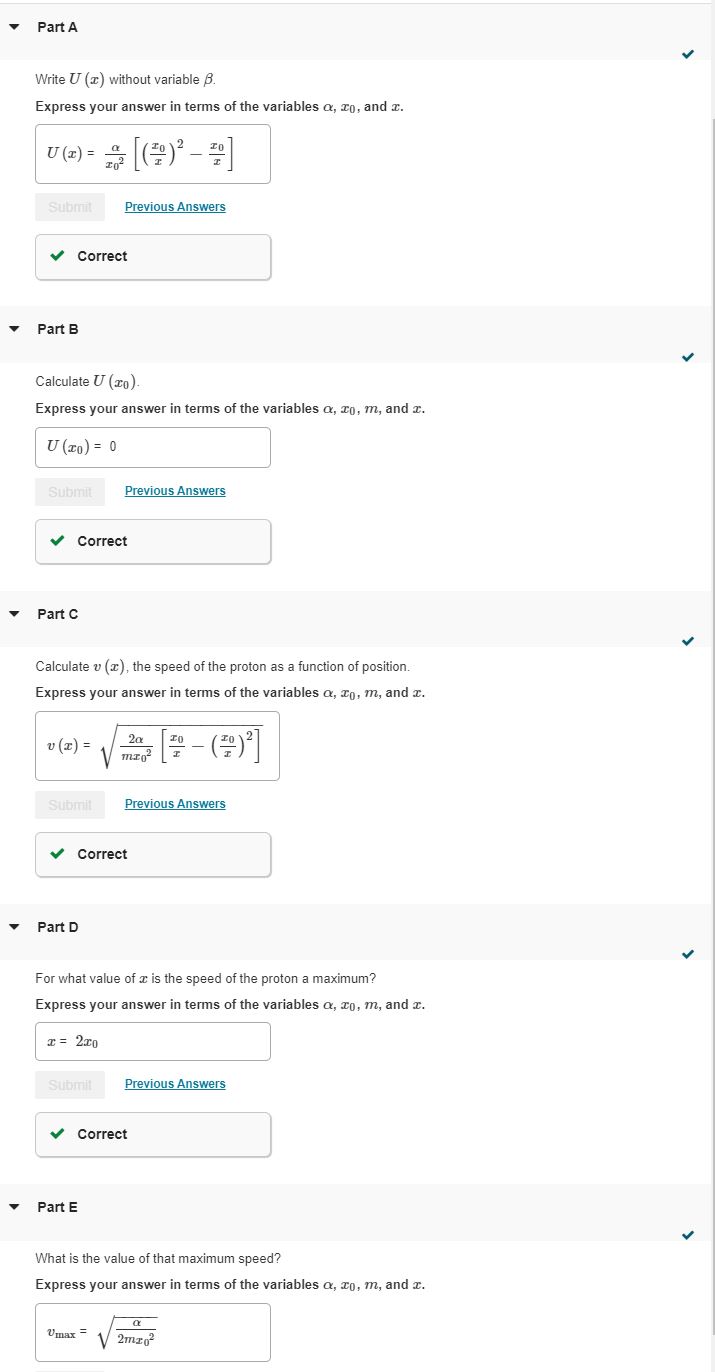The width and height of the screenshot is (715, 1372).
Task: Click the green checkmark beside Part C header
Action: tap(687, 640)
